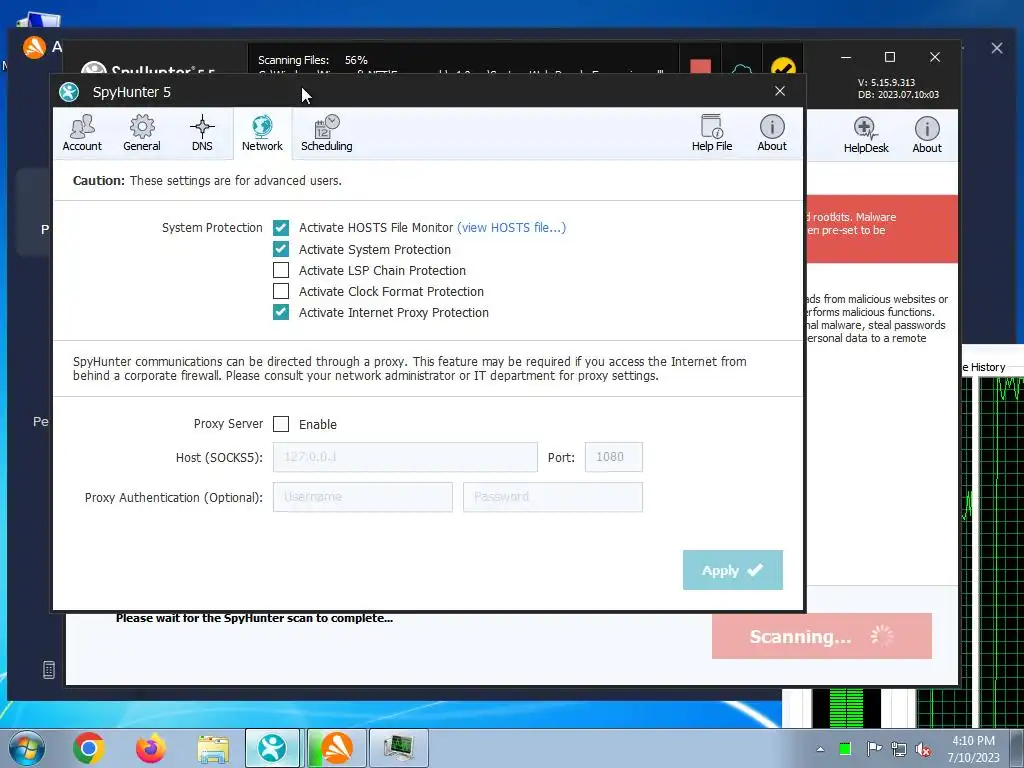Open the Scheduling calendar tab
This screenshot has width=1024, height=768.
click(327, 133)
